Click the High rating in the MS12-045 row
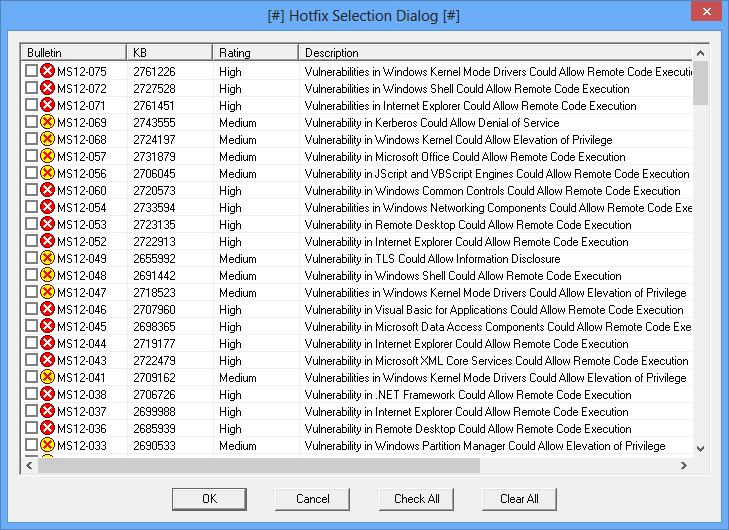 230,327
